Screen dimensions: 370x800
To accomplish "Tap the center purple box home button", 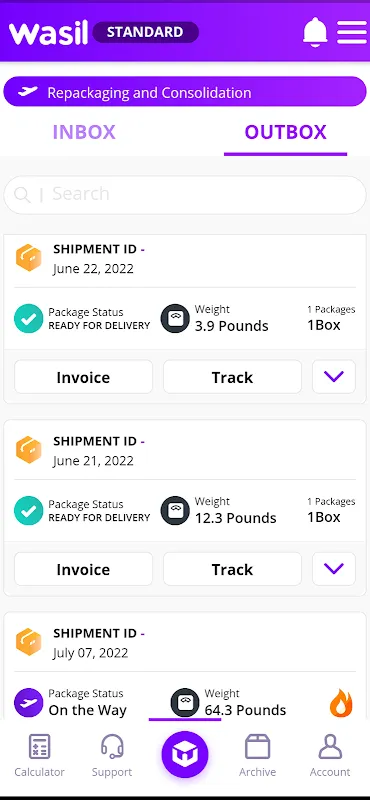I will (185, 754).
